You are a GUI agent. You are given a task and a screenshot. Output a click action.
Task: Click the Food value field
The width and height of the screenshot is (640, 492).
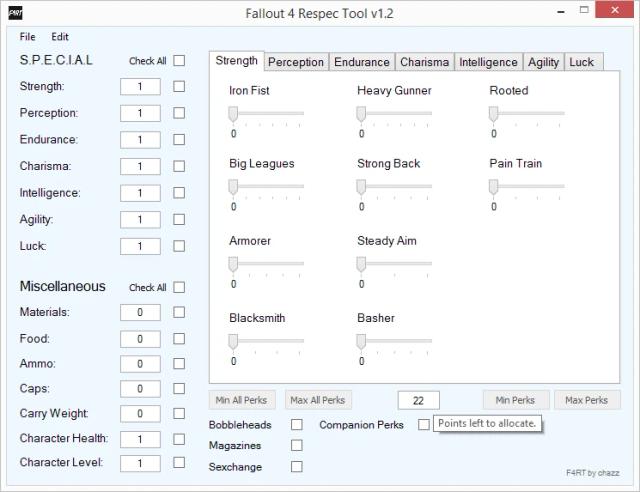point(140,339)
